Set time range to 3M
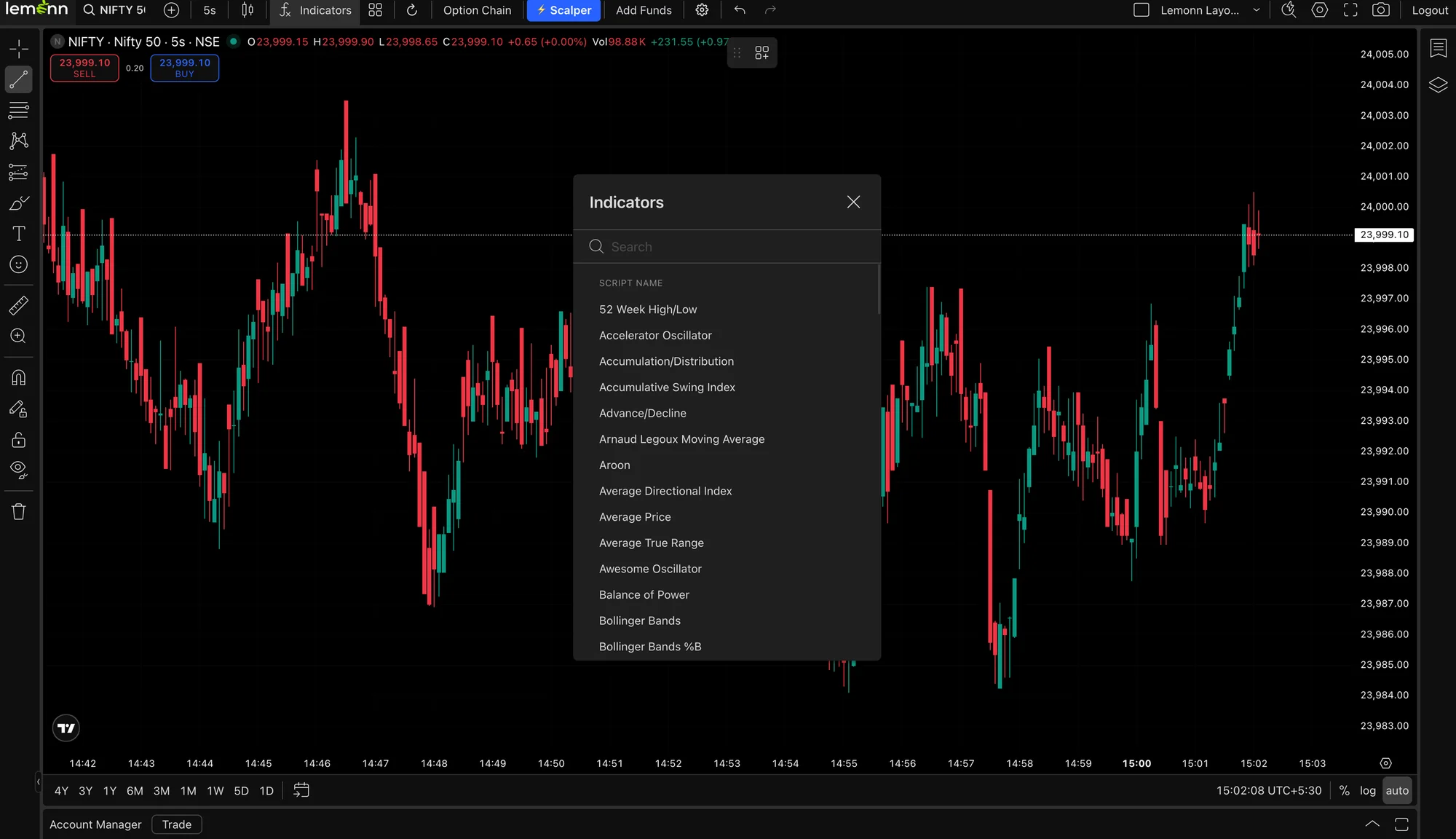 coord(162,791)
